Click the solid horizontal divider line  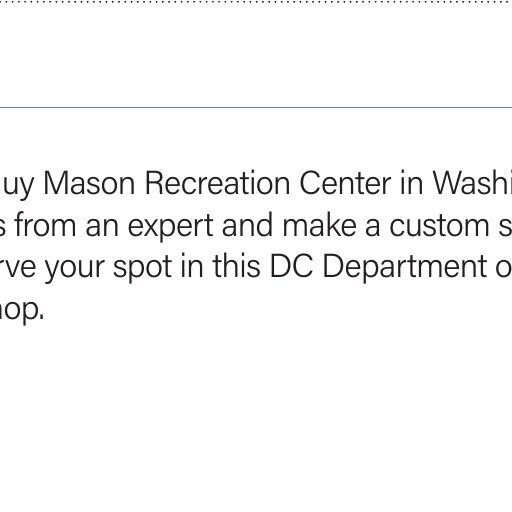[256, 107]
